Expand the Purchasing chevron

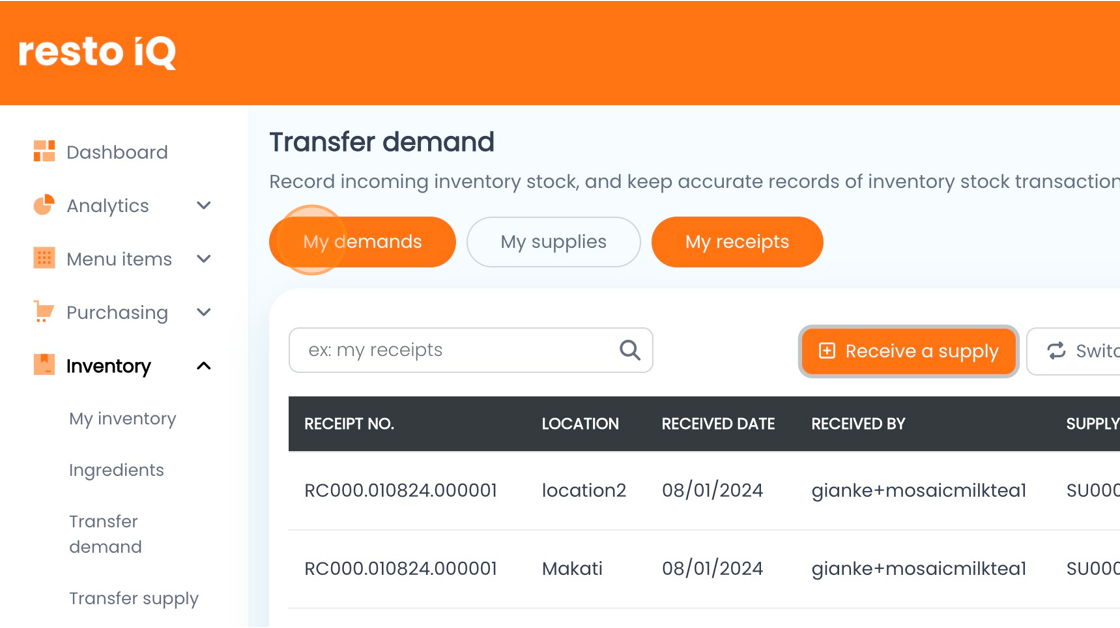click(204, 312)
